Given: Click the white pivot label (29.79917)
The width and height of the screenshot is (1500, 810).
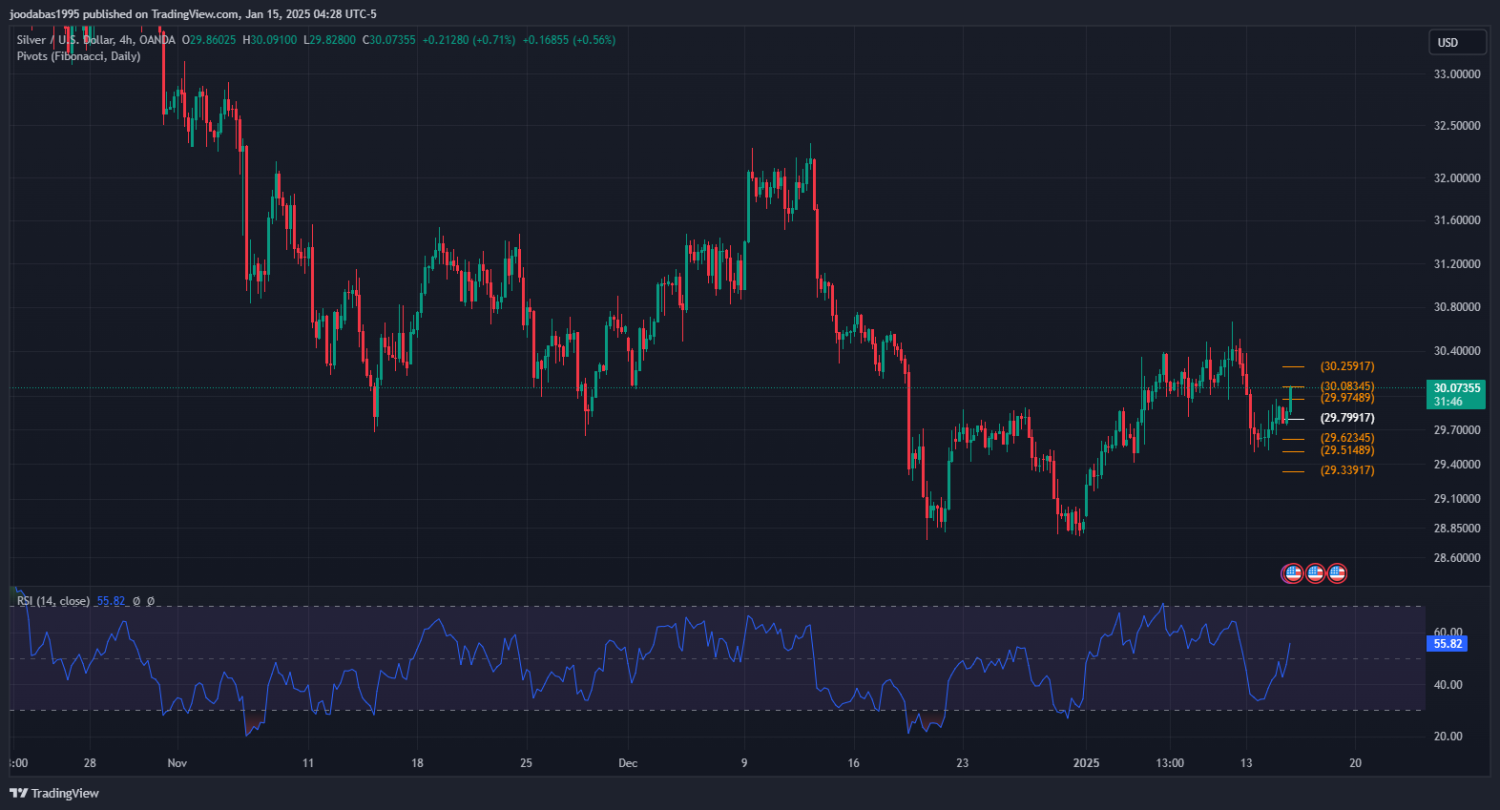Looking at the screenshot, I should click(1347, 418).
